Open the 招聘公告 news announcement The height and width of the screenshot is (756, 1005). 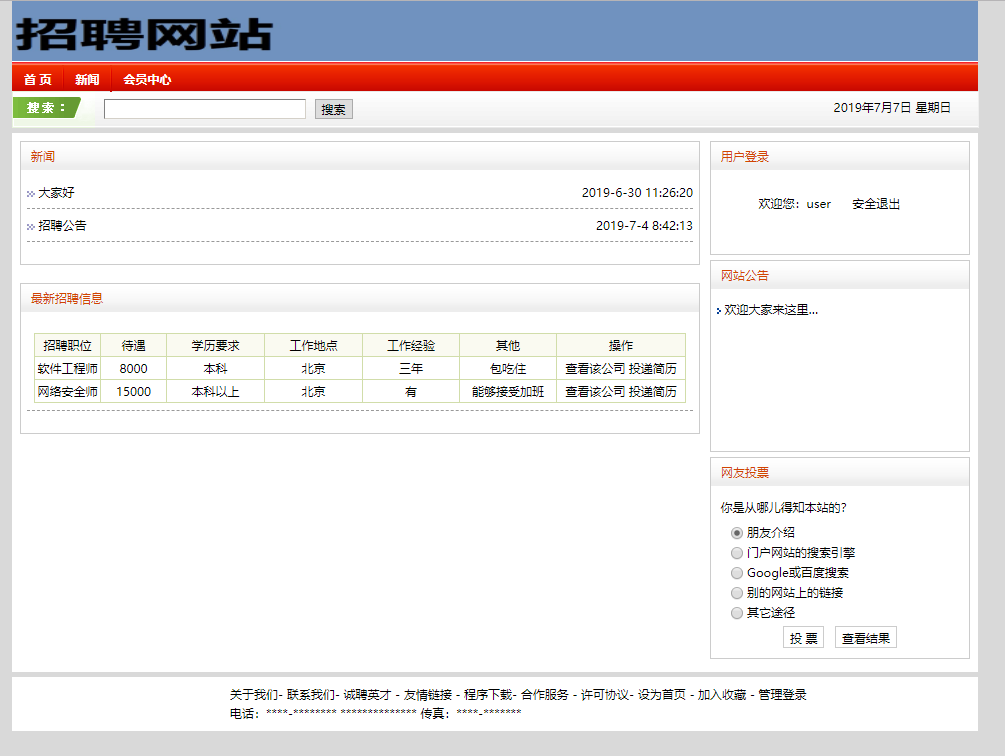click(x=63, y=226)
